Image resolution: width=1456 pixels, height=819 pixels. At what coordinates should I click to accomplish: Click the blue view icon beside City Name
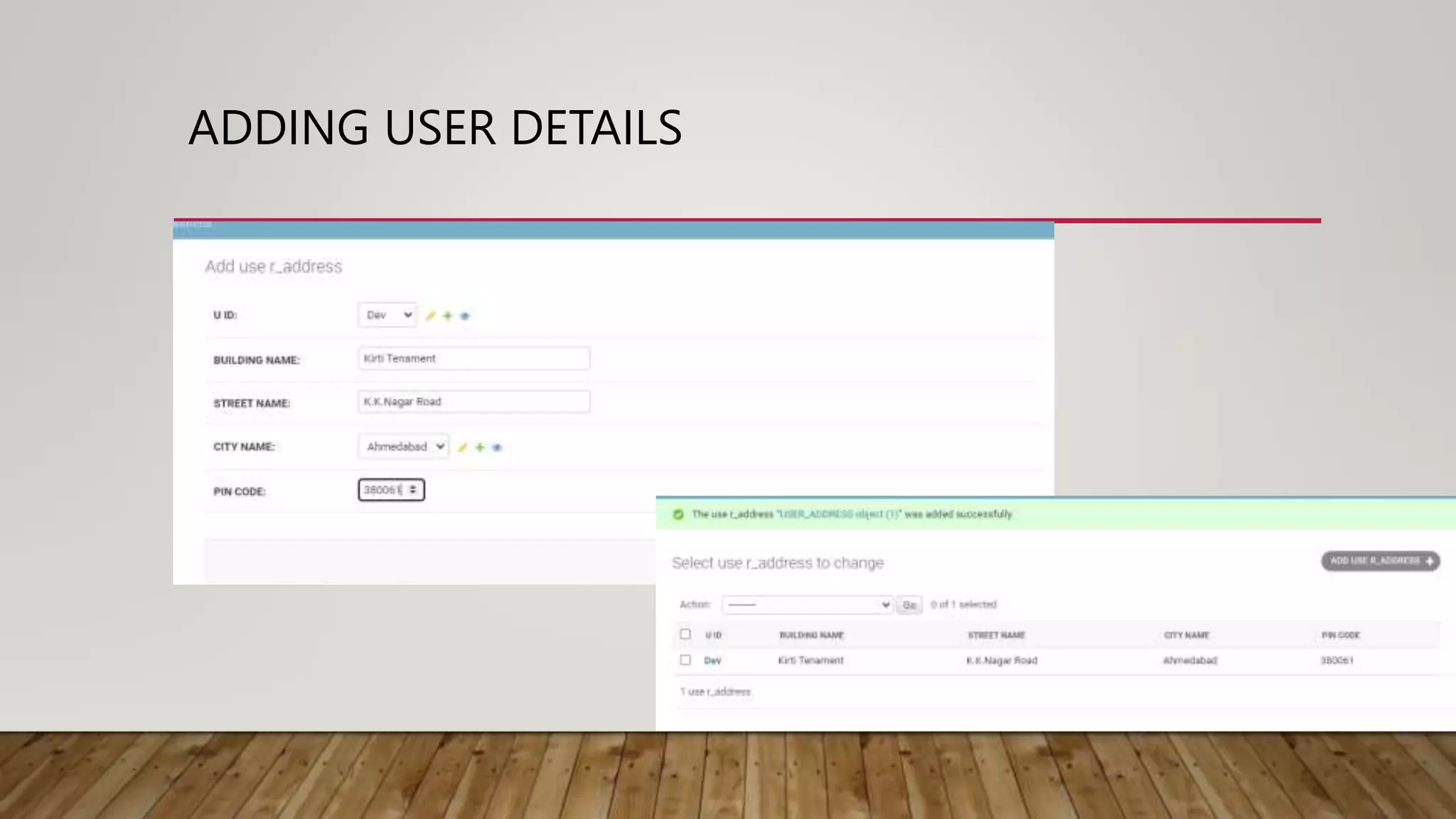pyautogui.click(x=497, y=447)
